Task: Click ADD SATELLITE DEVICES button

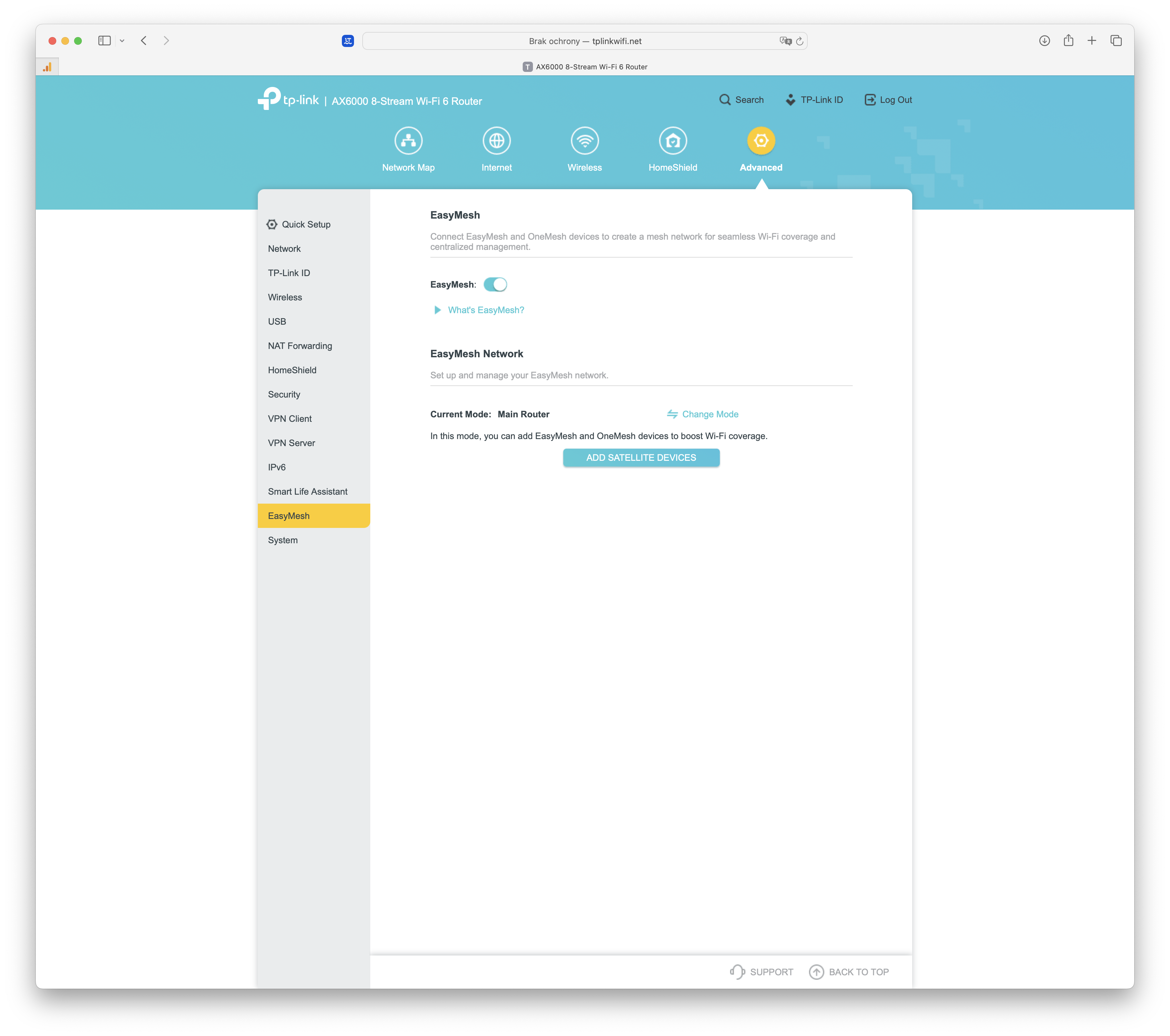Action: click(641, 457)
